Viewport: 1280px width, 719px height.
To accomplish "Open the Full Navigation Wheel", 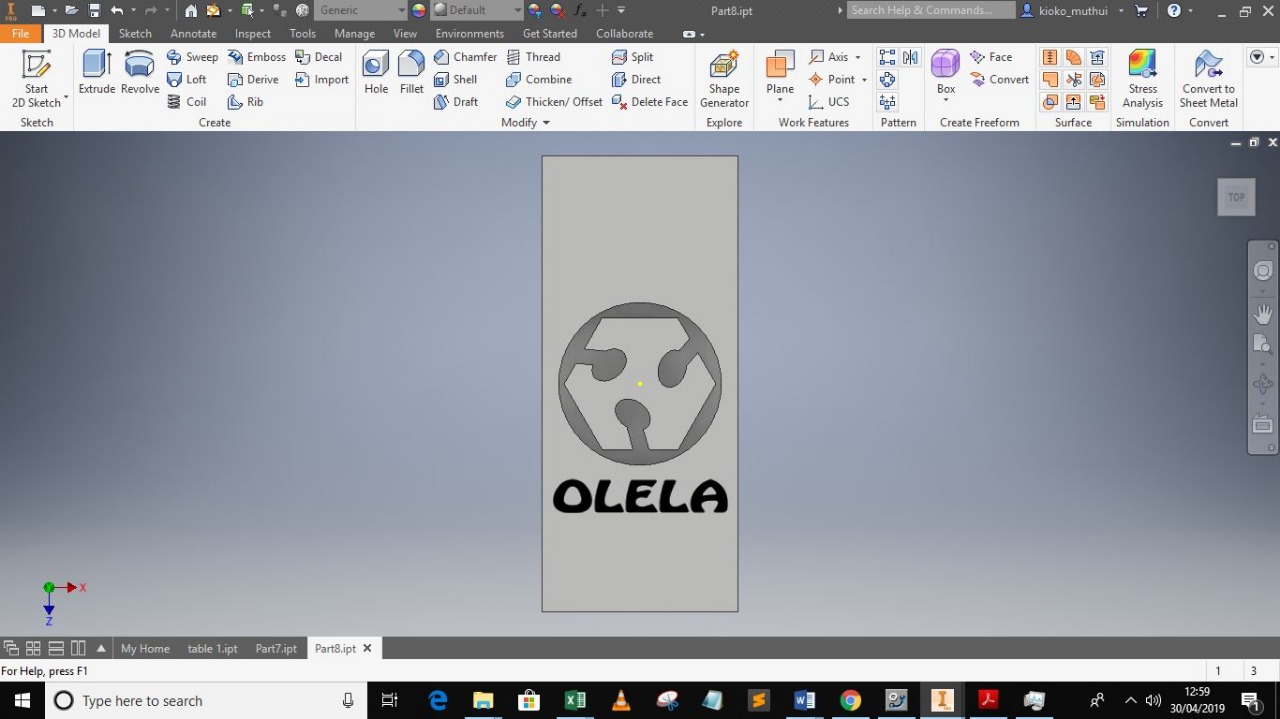I will pyautogui.click(x=1263, y=271).
